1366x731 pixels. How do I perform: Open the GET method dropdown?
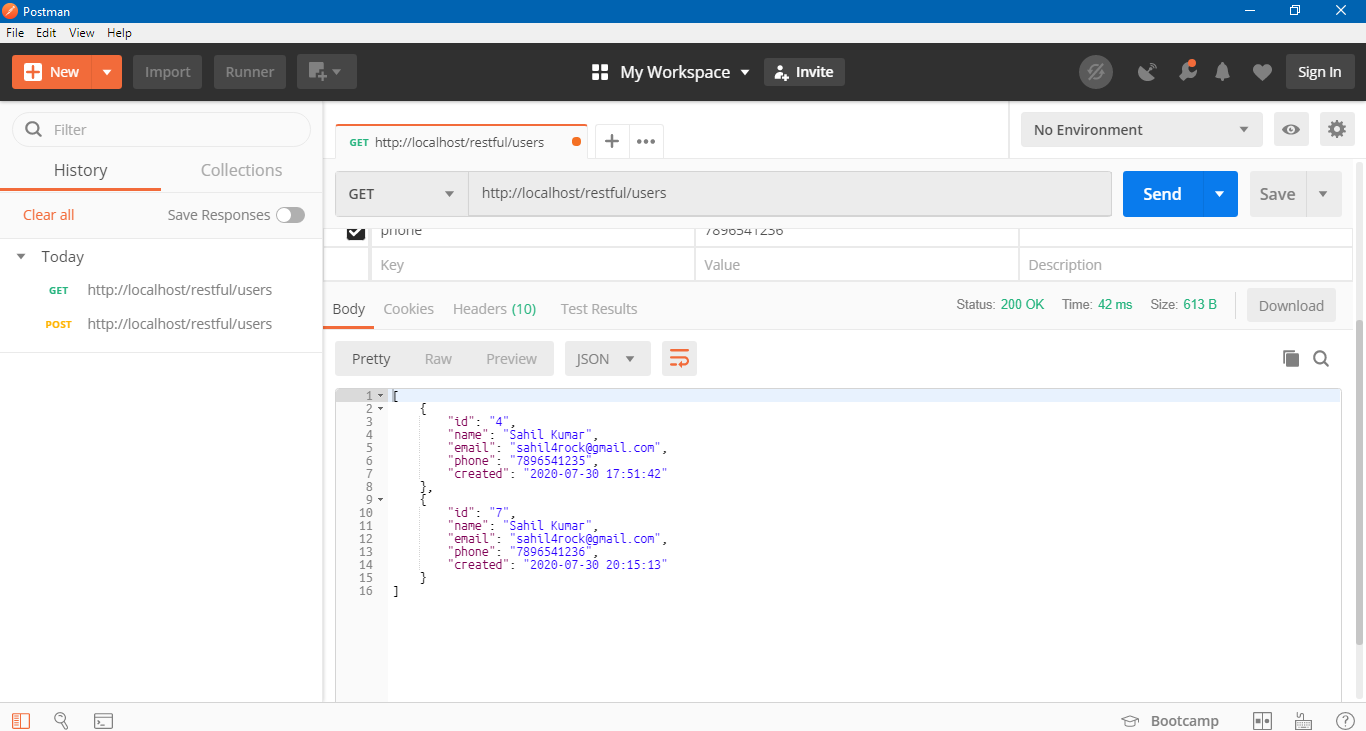click(400, 193)
